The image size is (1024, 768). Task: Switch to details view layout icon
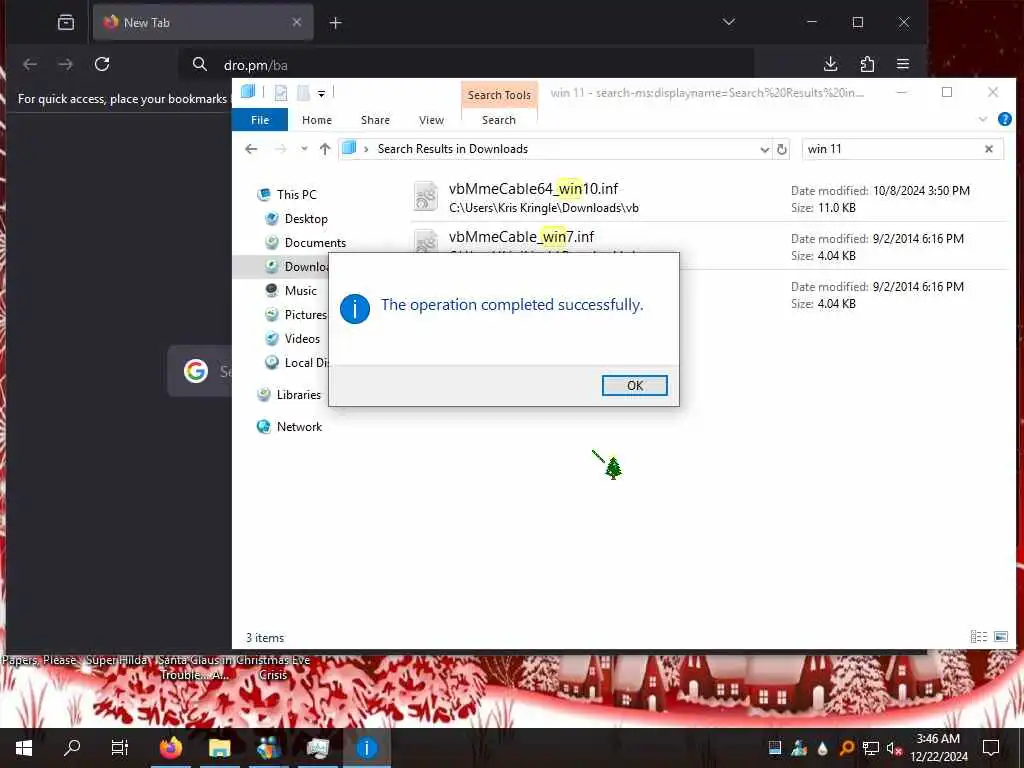click(x=978, y=637)
